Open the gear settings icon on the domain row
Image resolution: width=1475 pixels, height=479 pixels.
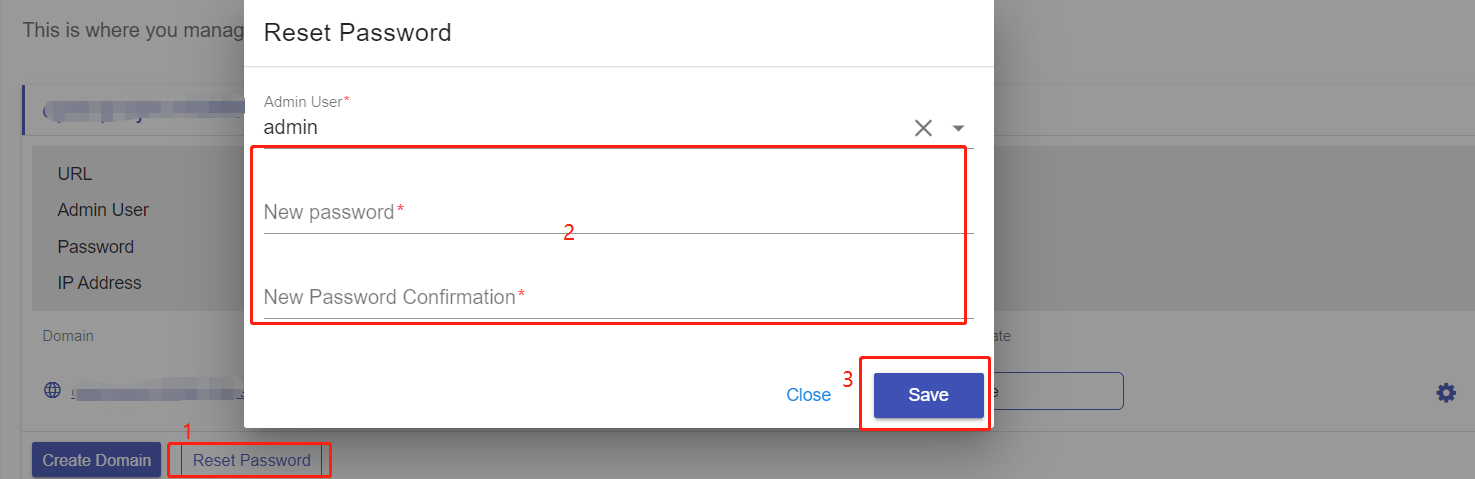(x=1446, y=393)
